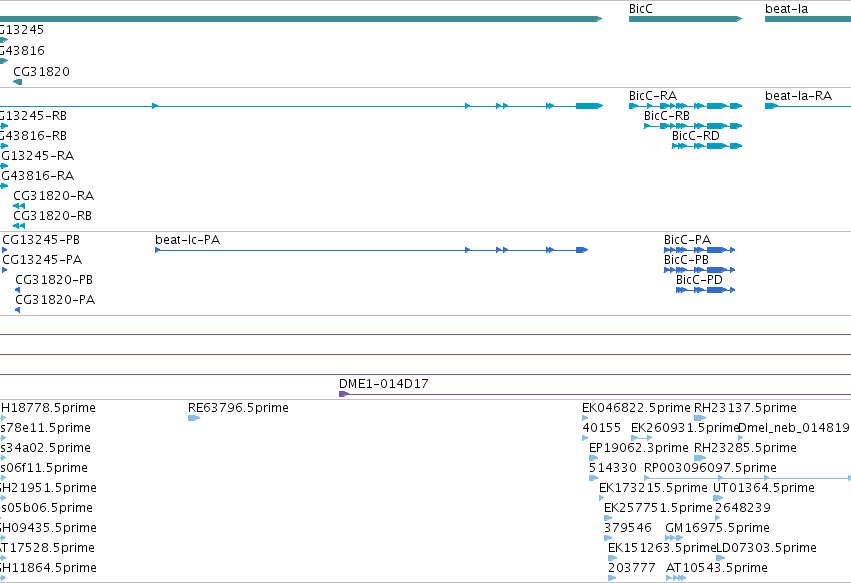Select the s78e11.5prime EST label
851x583 pixels.
(x=46, y=428)
